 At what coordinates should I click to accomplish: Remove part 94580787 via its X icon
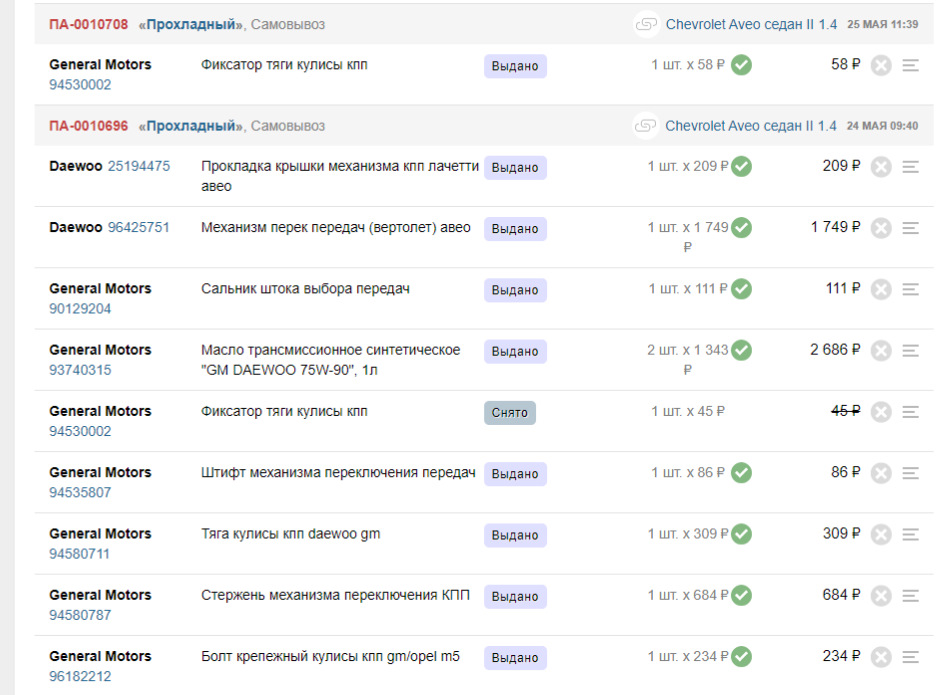(881, 596)
